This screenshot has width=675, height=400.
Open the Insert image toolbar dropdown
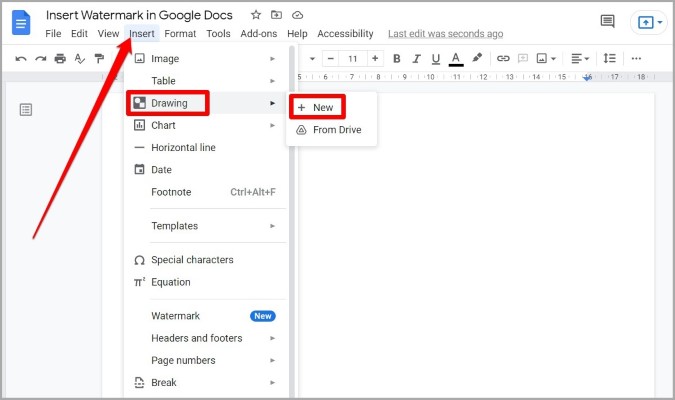546,59
